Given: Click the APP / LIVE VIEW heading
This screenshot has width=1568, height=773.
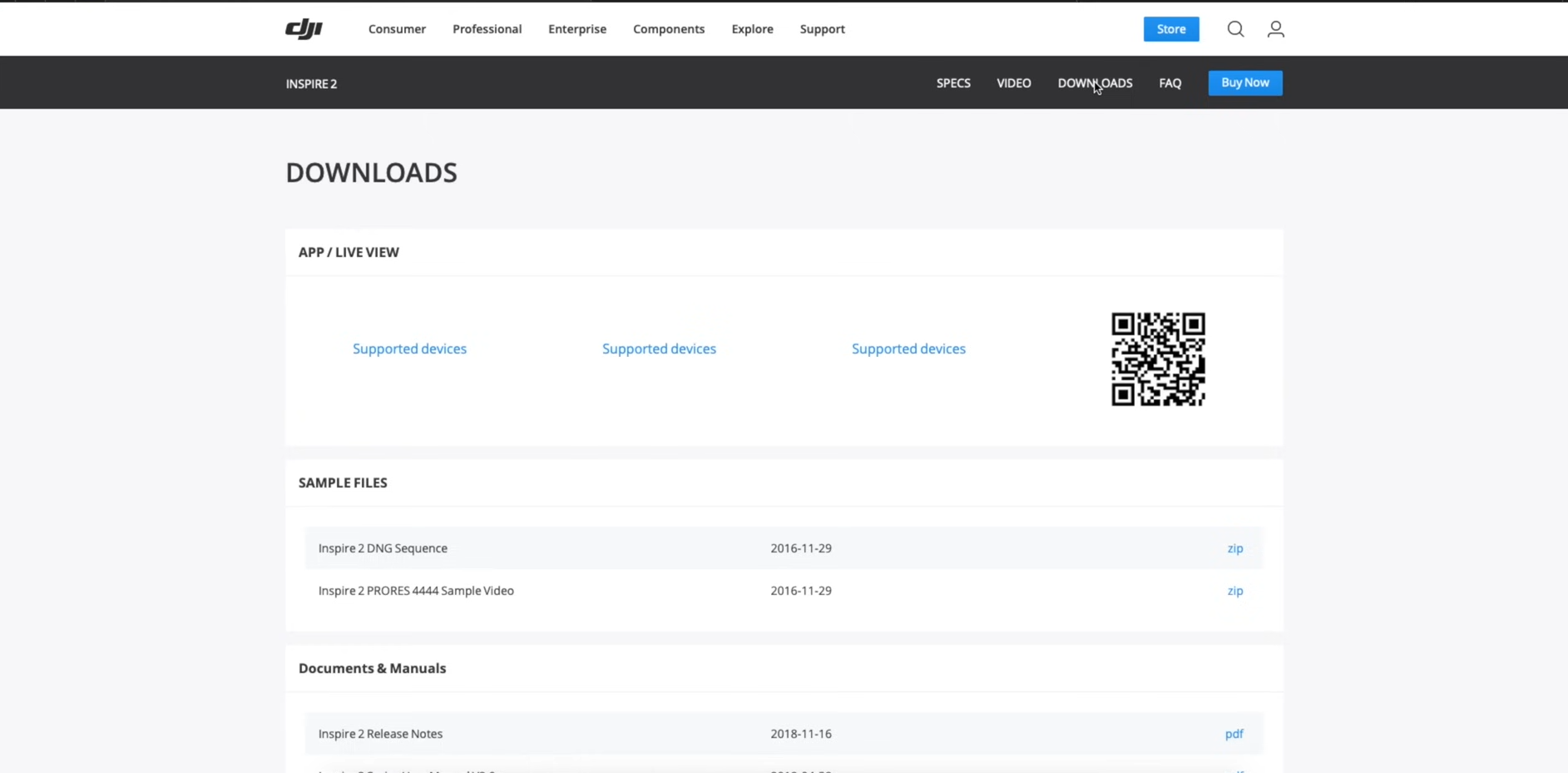Looking at the screenshot, I should 349,252.
